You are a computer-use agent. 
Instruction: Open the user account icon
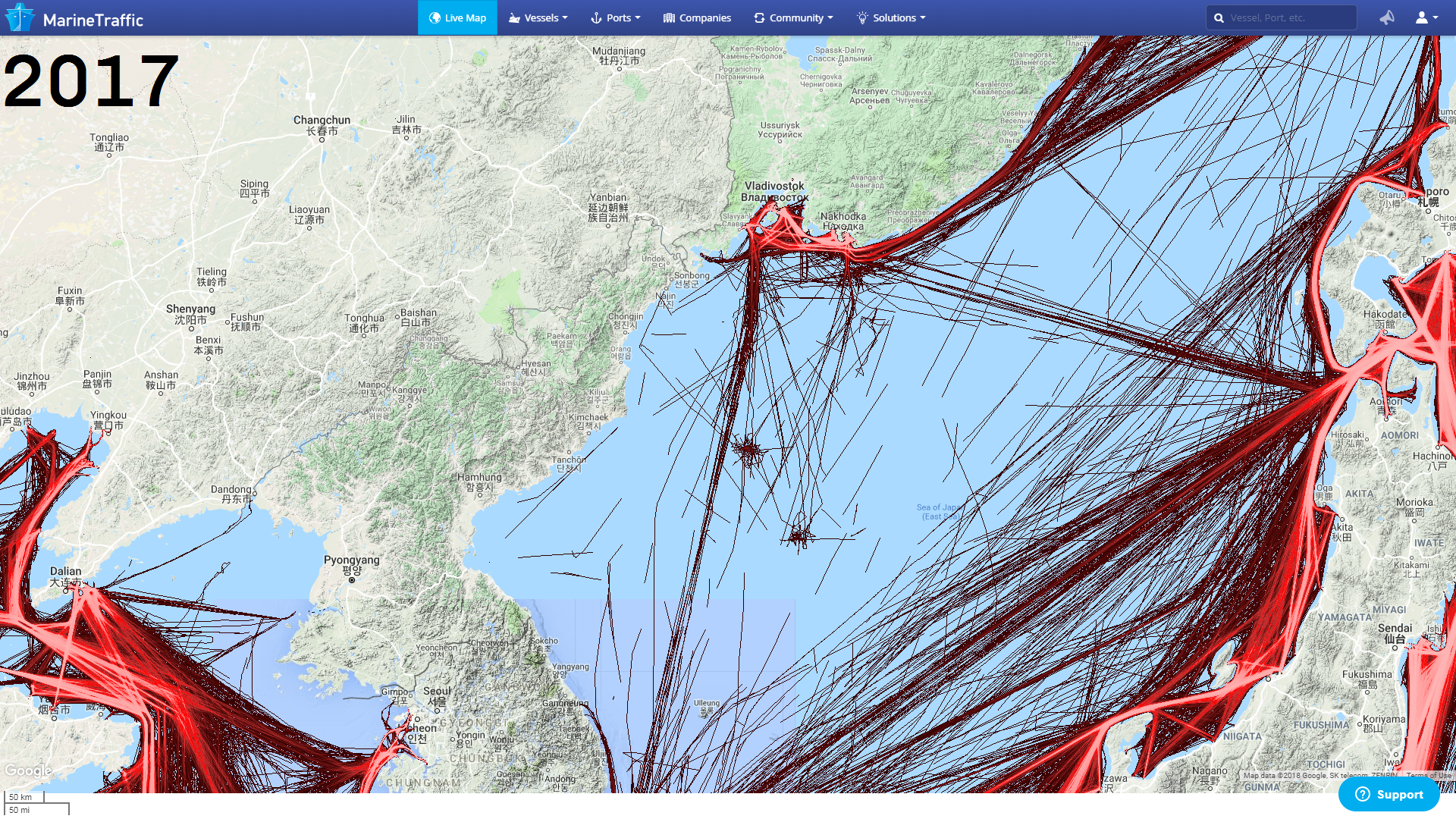pyautogui.click(x=1421, y=17)
